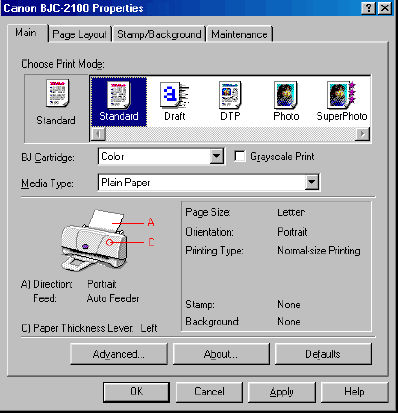Image resolution: width=398 pixels, height=413 pixels.
Task: Open the BJ Cartridge dropdown arrow
Action: click(217, 156)
